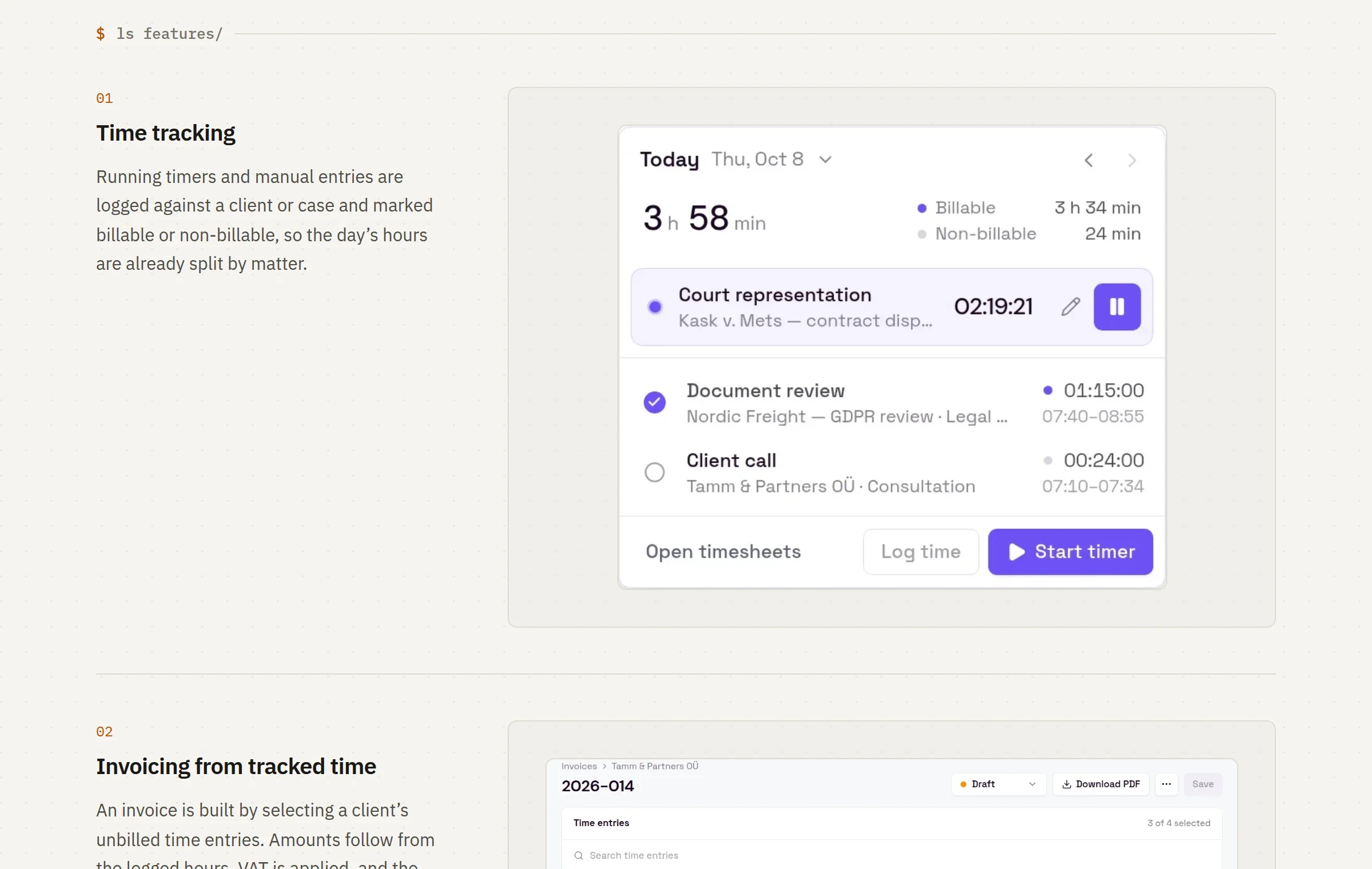Click the Save button on invoice
This screenshot has height=869, width=1372.
[x=1203, y=784]
